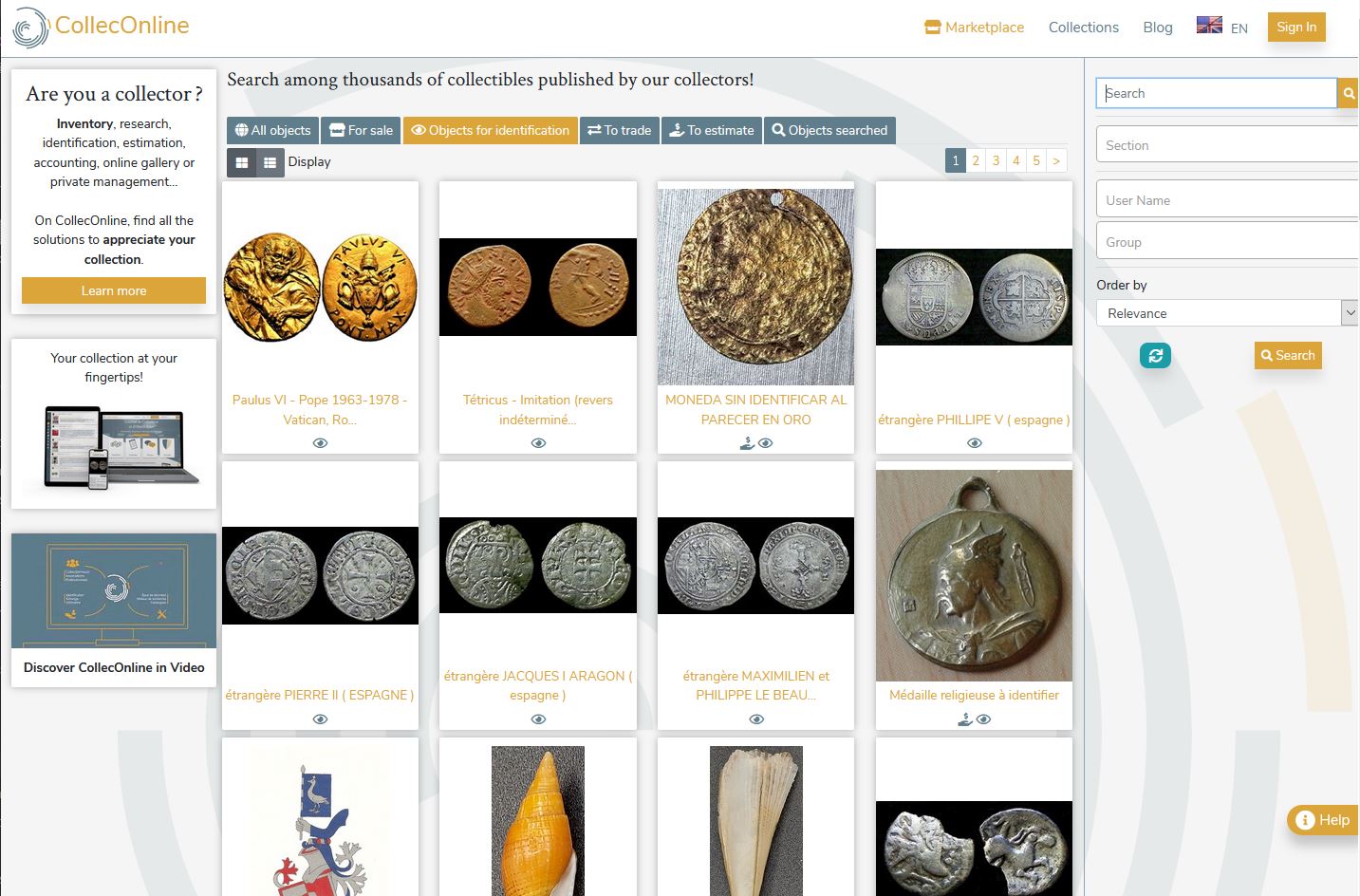This screenshot has width=1360, height=896.
Task: Click estimate hand icon under MONEDA SIN IDENTIFICAR
Action: (747, 442)
